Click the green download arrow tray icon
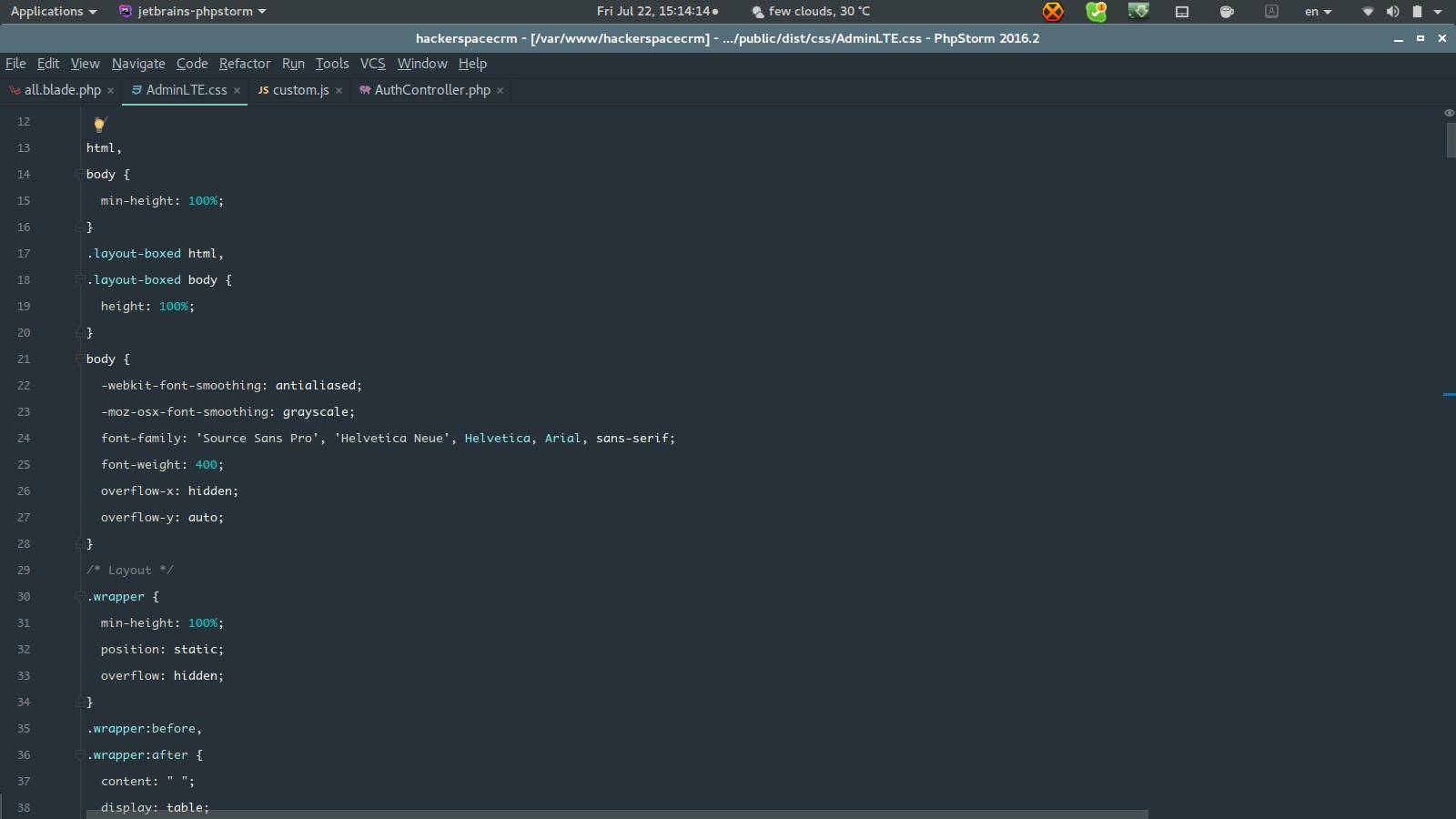The width and height of the screenshot is (1456, 819). point(1138,11)
